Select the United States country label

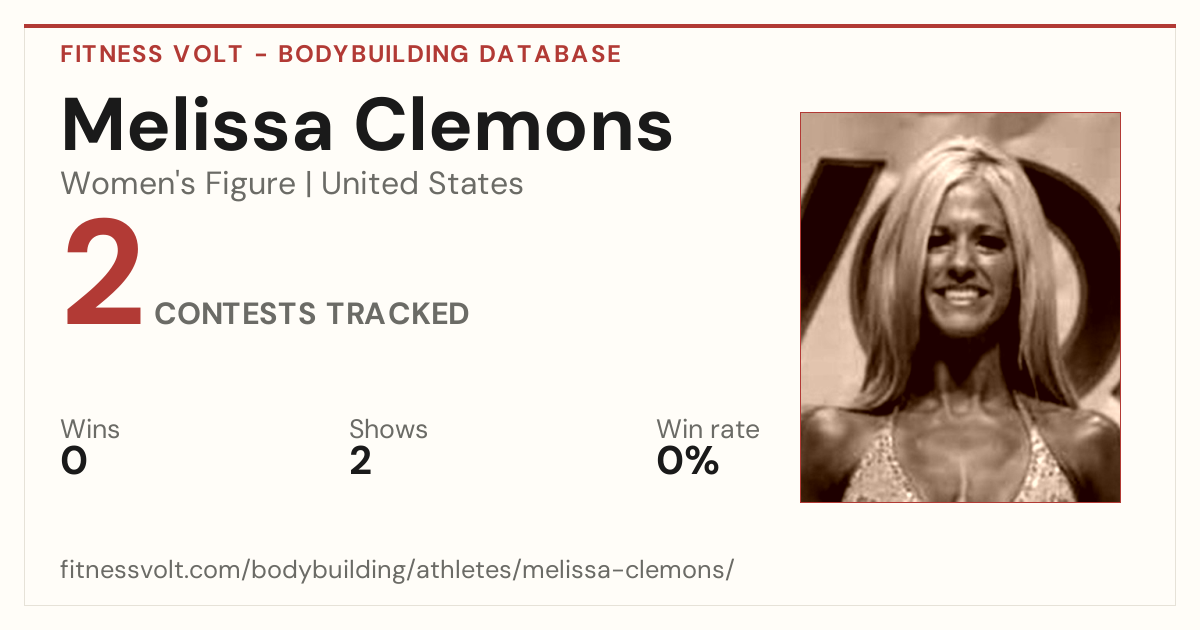point(422,184)
